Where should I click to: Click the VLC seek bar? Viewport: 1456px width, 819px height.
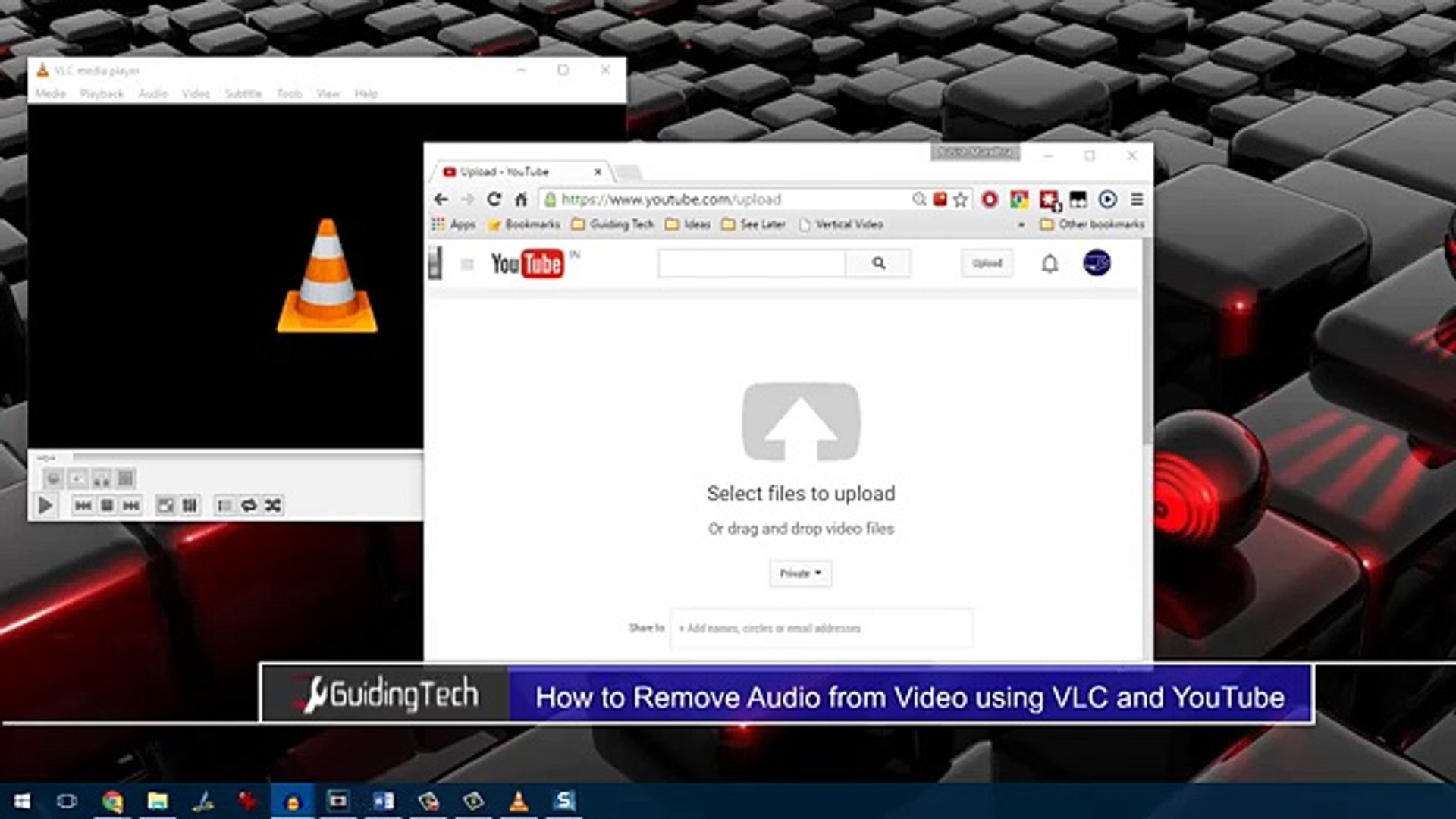click(x=243, y=457)
